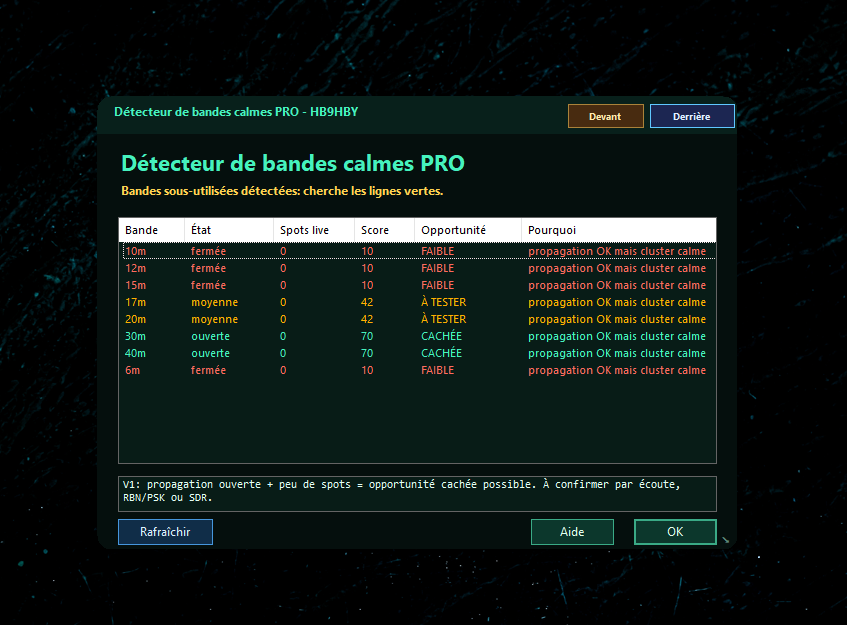
Task: Click score 42 in 20m row
Action: tap(367, 319)
